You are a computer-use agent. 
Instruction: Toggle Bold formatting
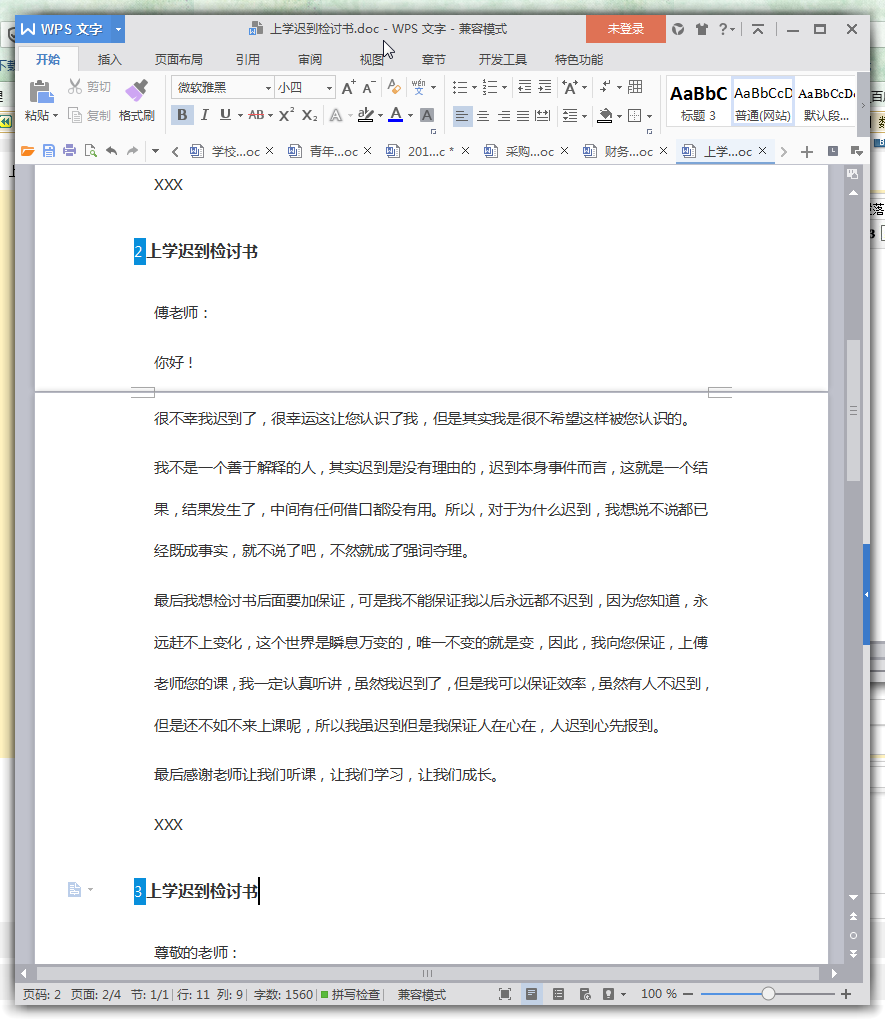point(182,115)
